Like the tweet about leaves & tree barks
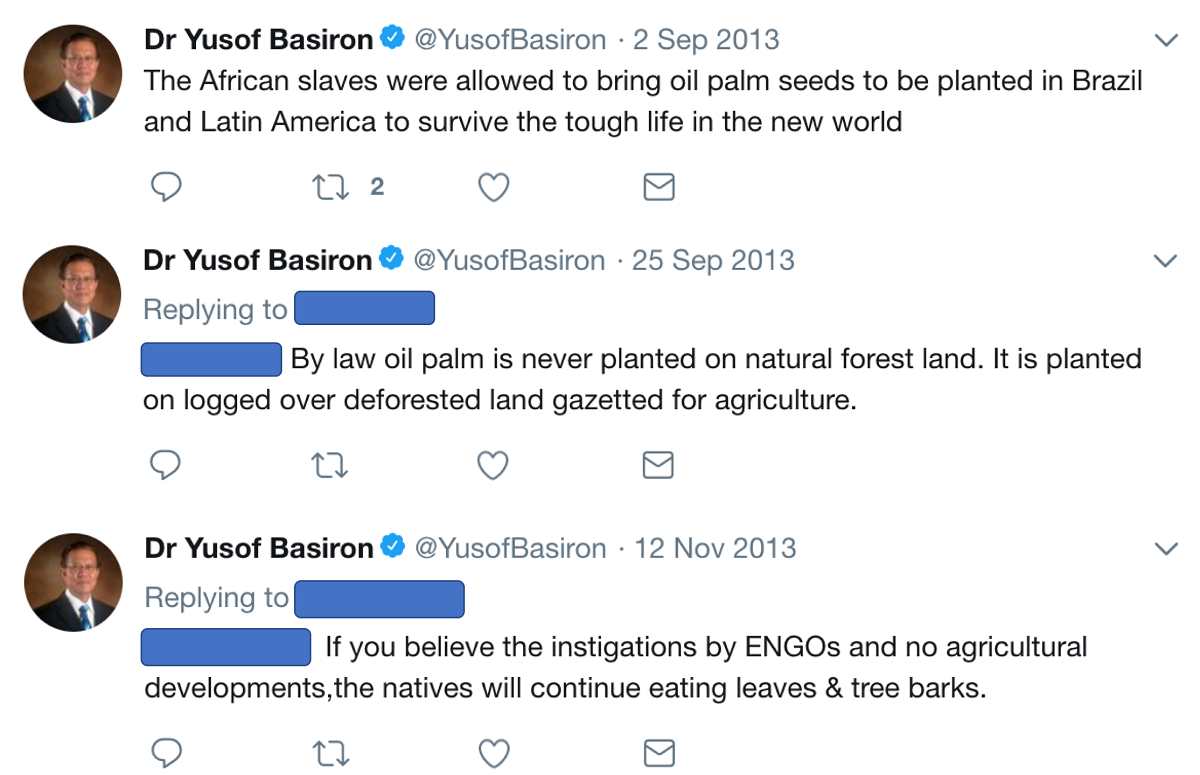This screenshot has width=1200, height=775. pyautogui.click(x=493, y=752)
